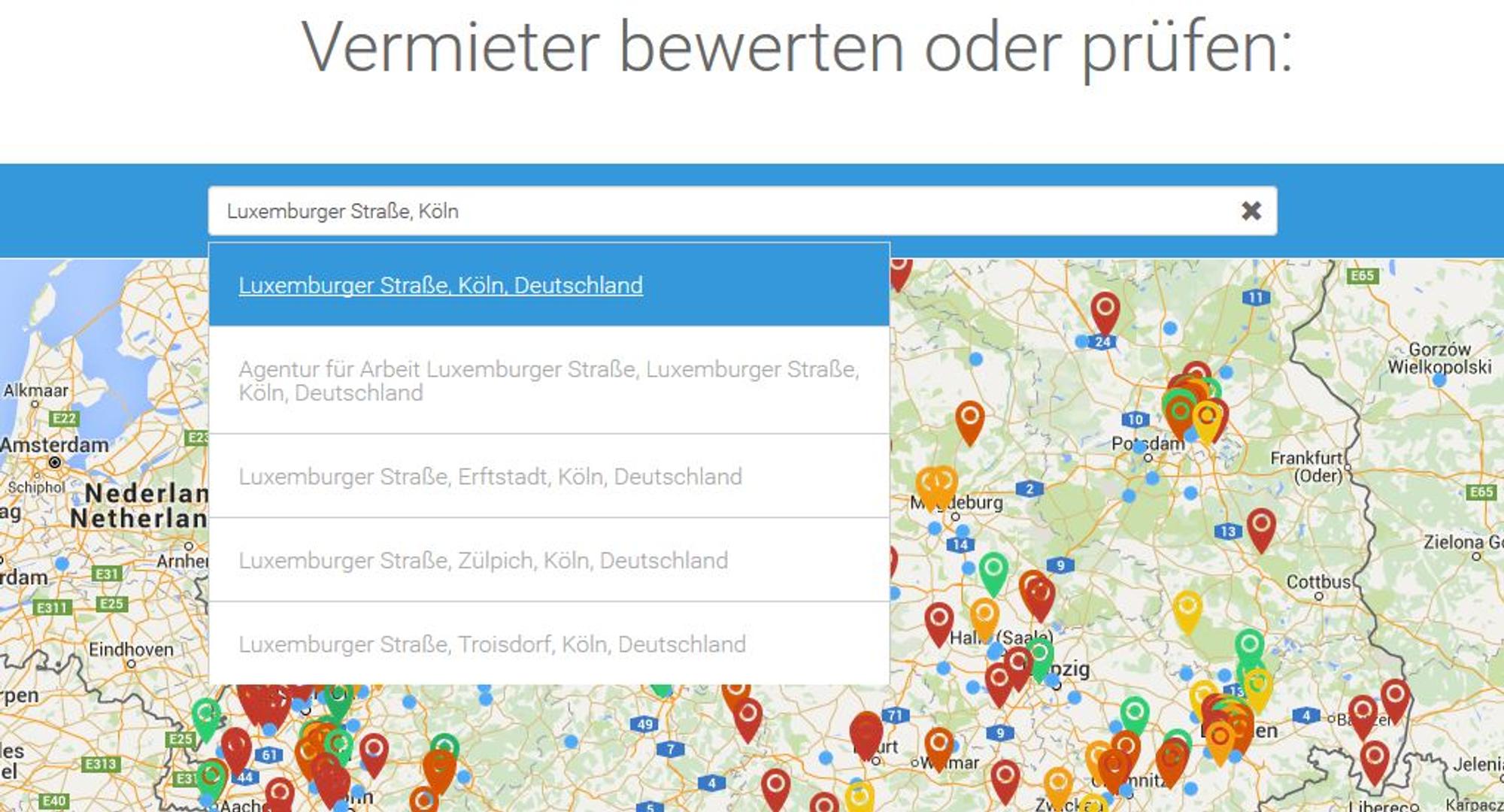Click the red pin on the Polish border near Zgorzelec

1395,700
